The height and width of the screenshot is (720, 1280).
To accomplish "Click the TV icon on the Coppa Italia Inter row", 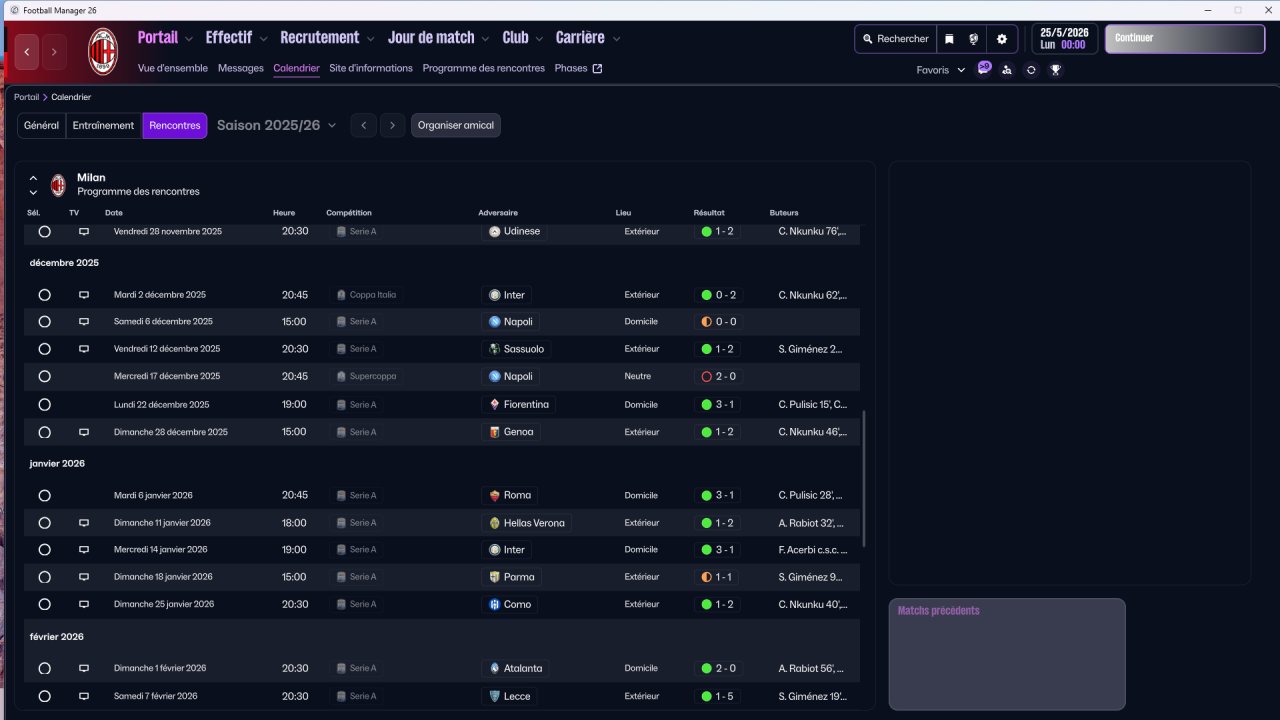I will point(84,295).
